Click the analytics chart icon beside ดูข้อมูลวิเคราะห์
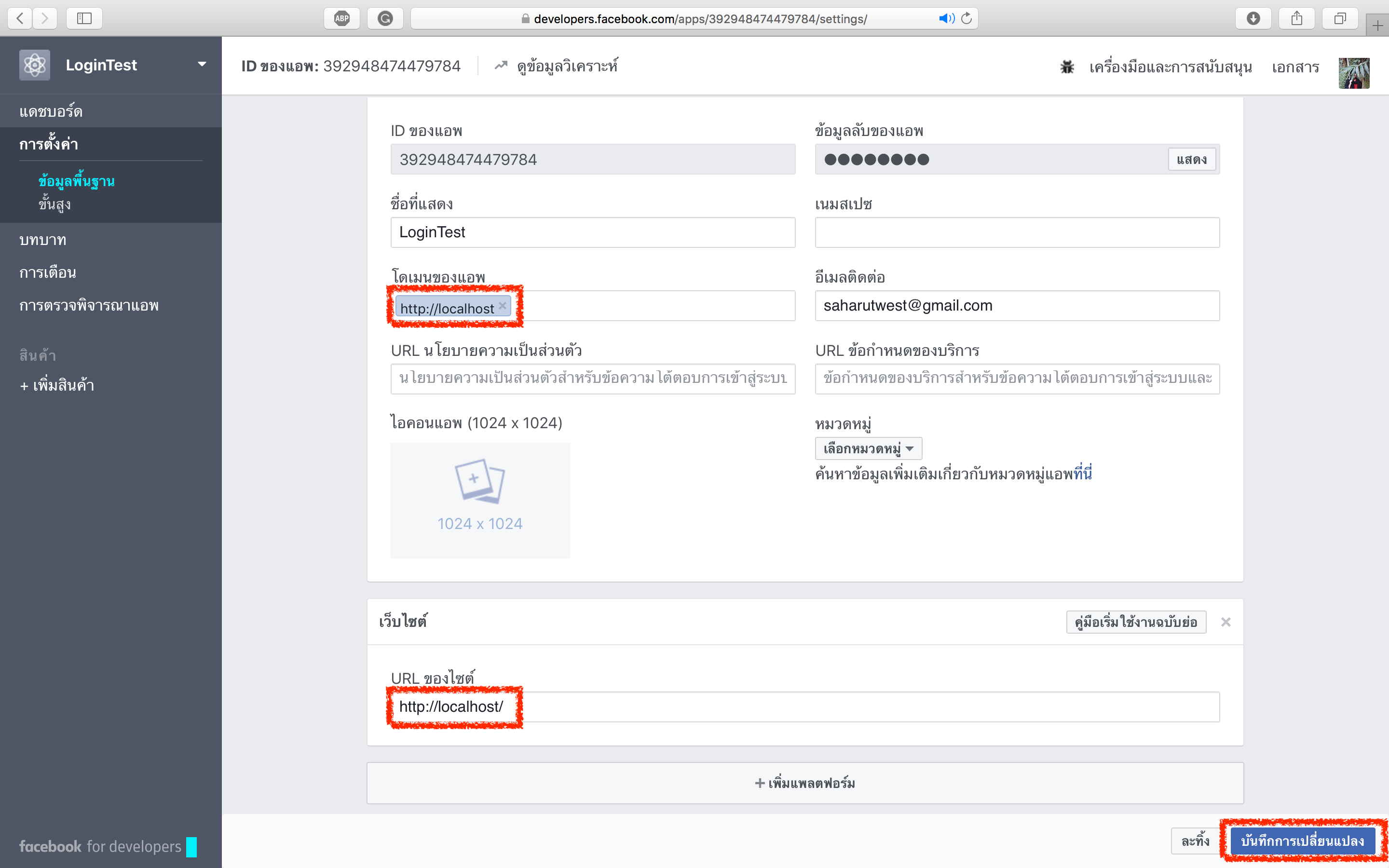 (x=500, y=66)
